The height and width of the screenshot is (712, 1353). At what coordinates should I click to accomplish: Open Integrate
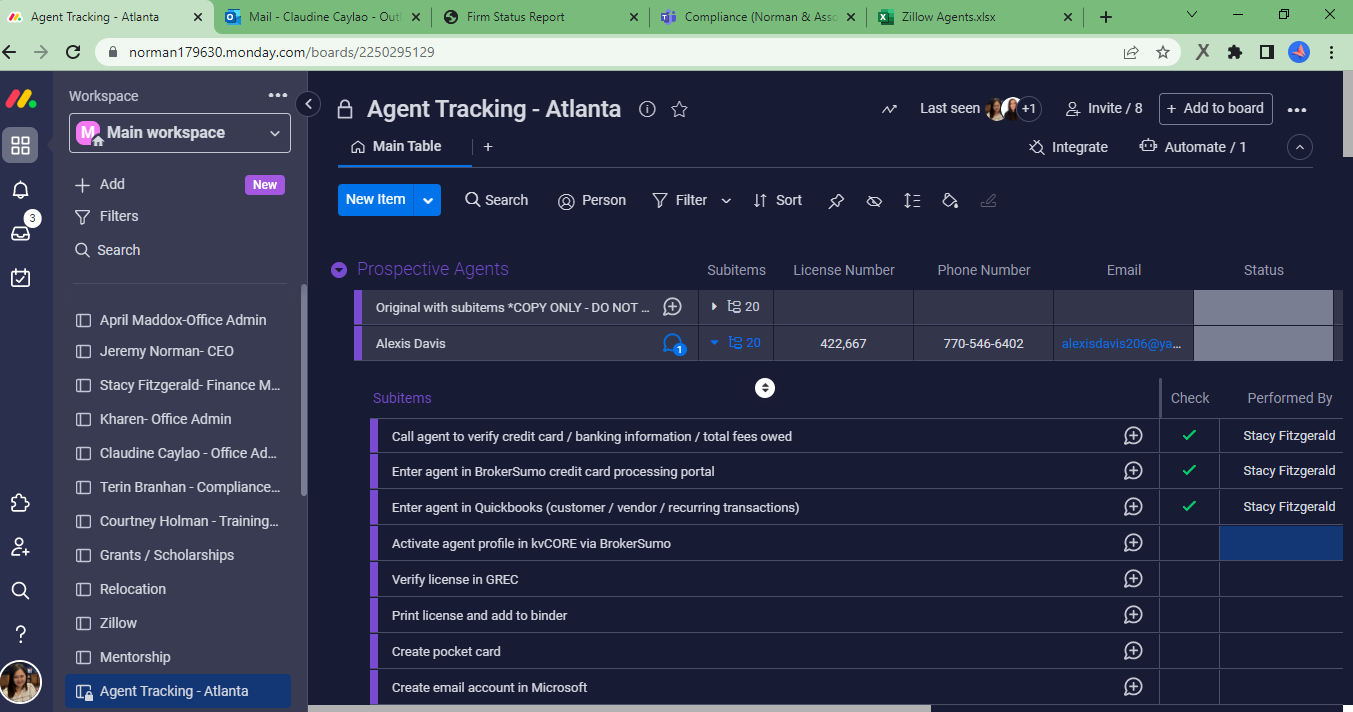[1068, 147]
